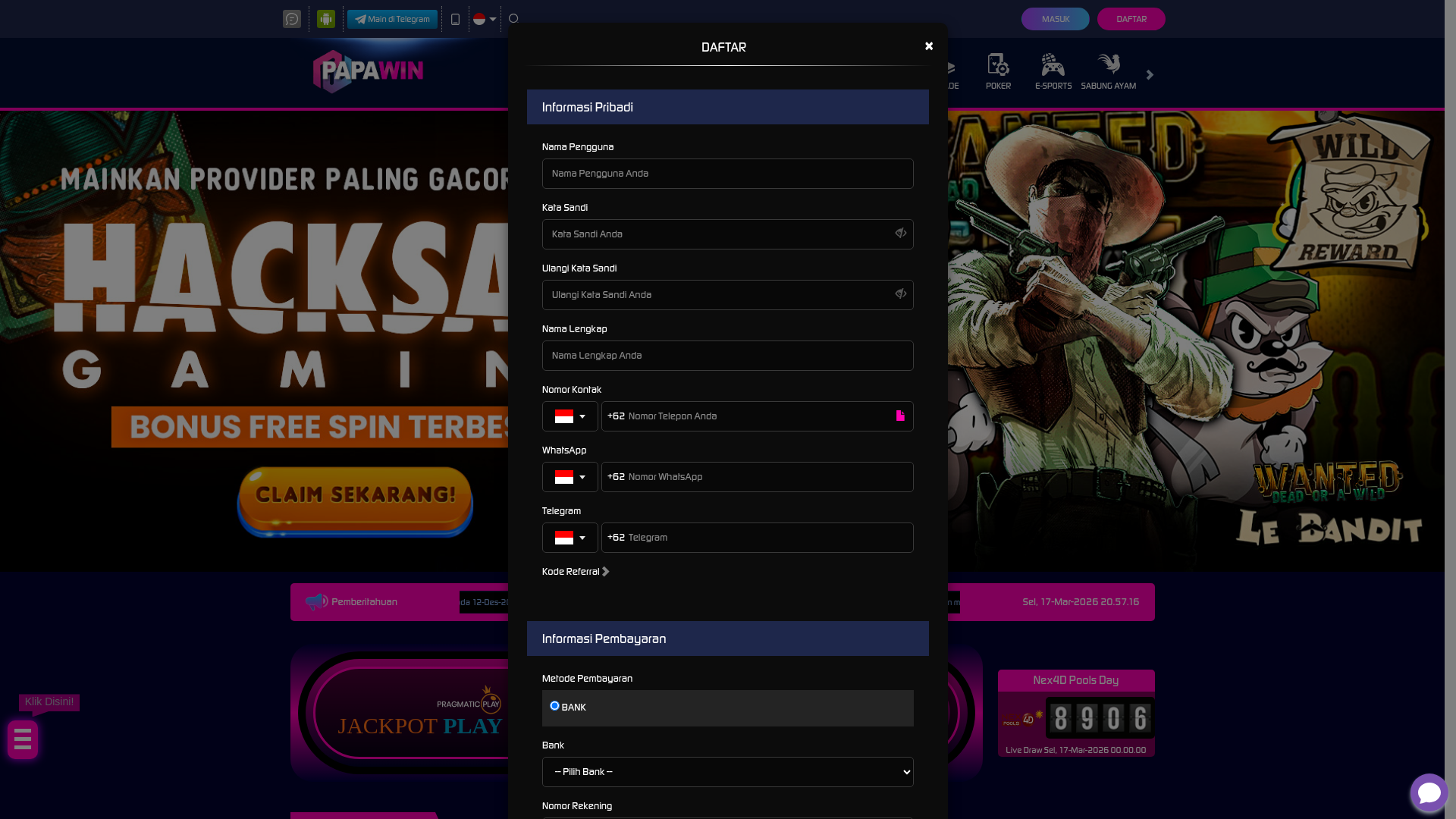Open the country flag dropdown for Nomor Kontak
The height and width of the screenshot is (819, 1456).
570,416
